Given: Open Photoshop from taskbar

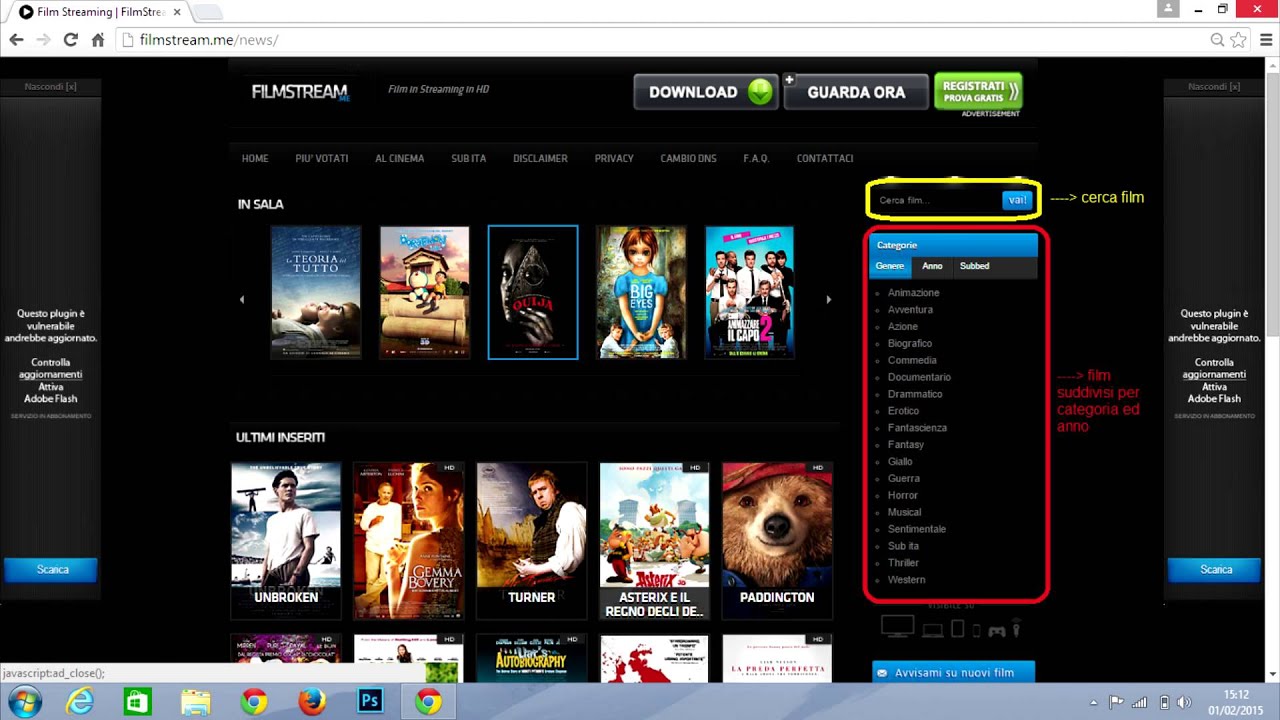Looking at the screenshot, I should click(370, 702).
